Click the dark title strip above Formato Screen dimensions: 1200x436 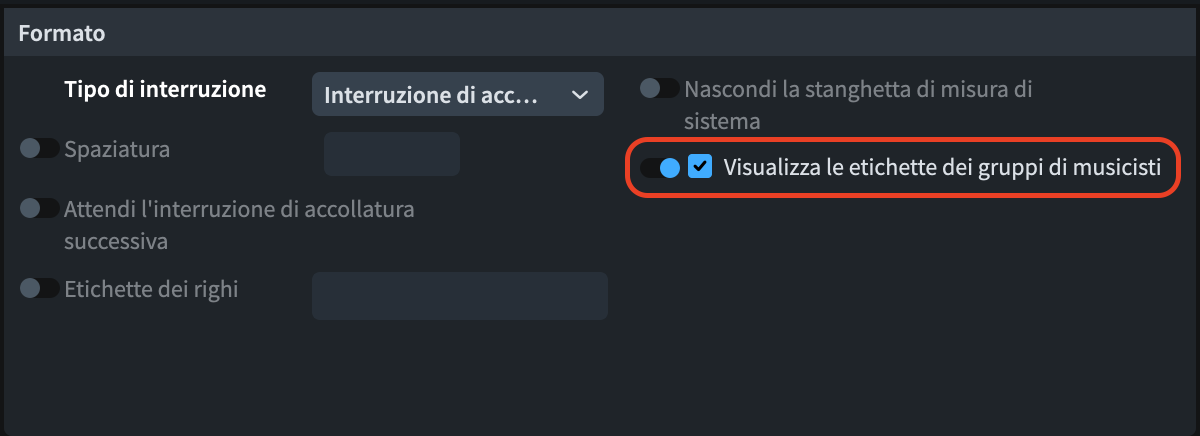coord(600,4)
